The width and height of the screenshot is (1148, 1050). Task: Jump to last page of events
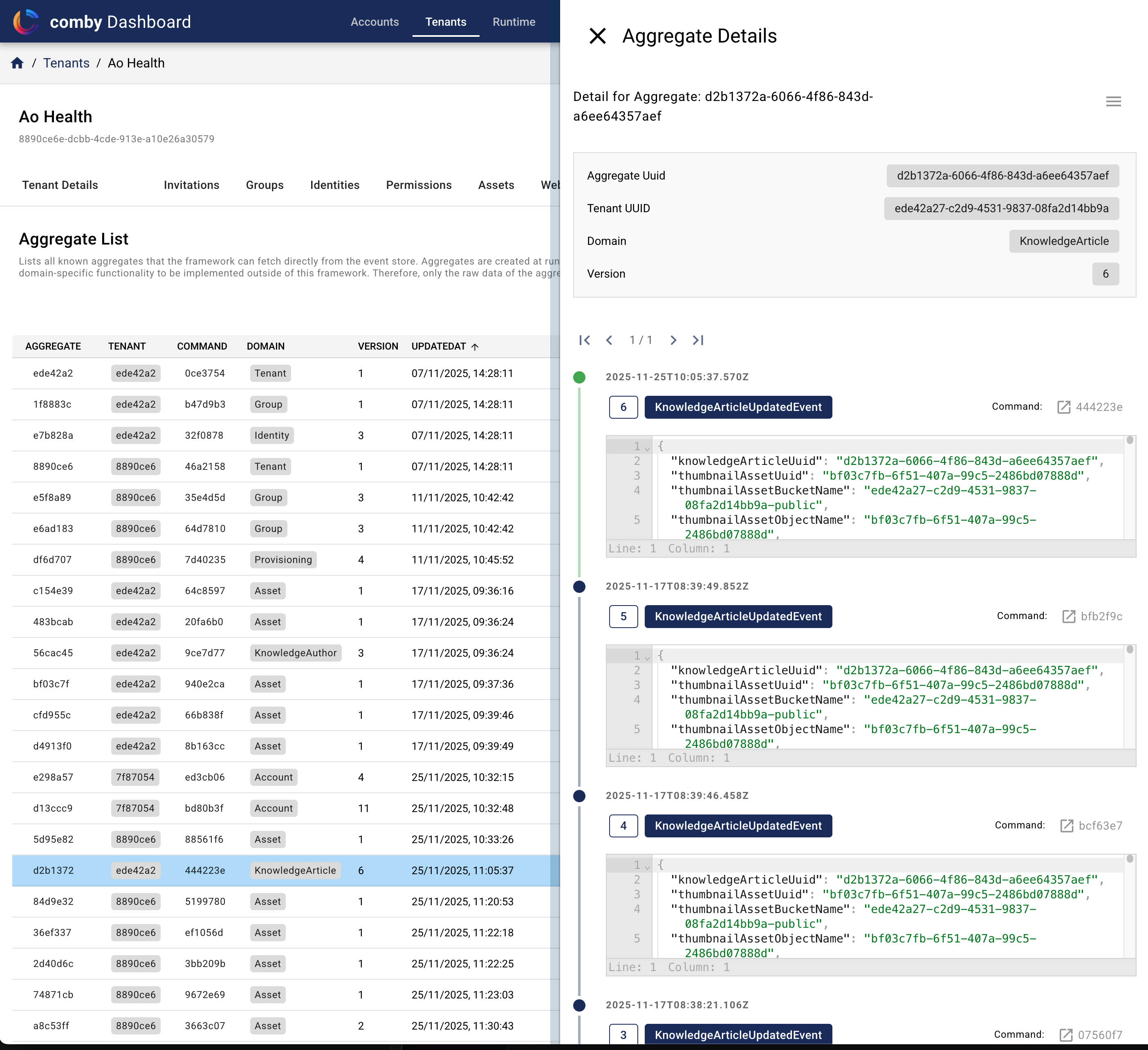coord(699,340)
